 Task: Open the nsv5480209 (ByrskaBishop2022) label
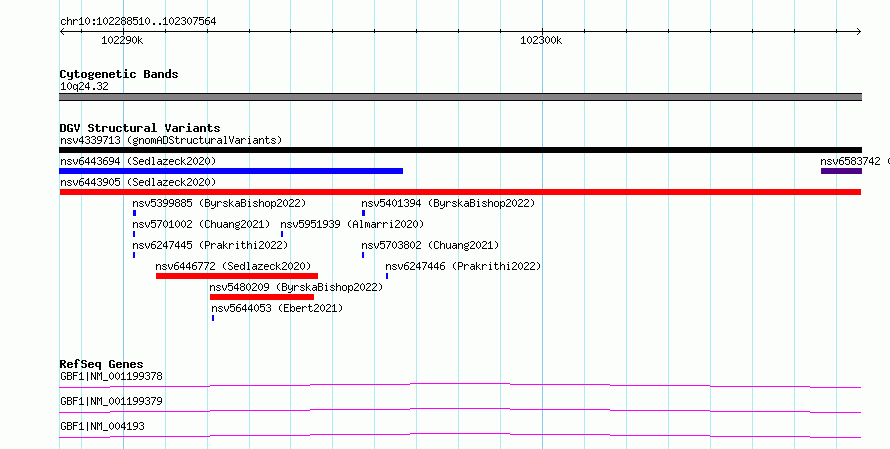[x=296, y=287]
